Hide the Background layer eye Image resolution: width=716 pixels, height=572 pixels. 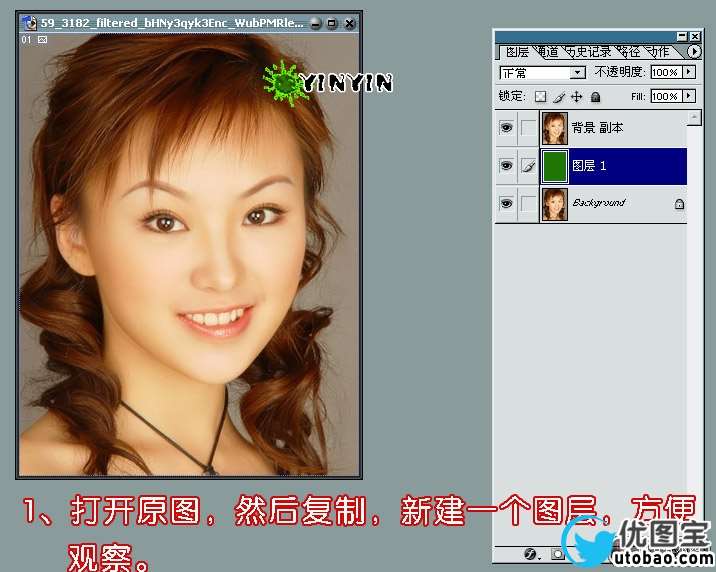coord(506,203)
